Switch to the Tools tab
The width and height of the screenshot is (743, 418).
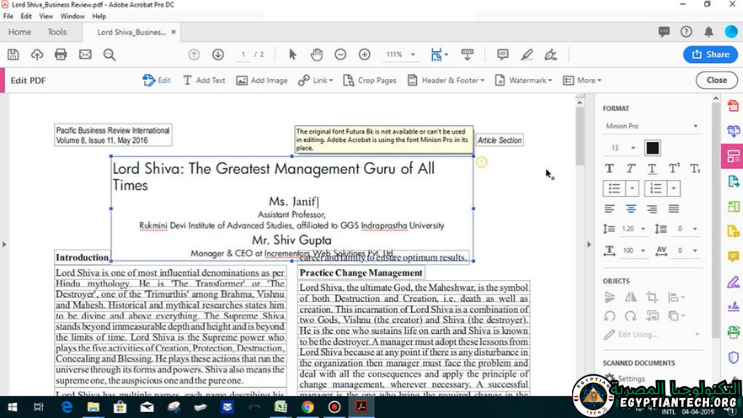point(57,32)
